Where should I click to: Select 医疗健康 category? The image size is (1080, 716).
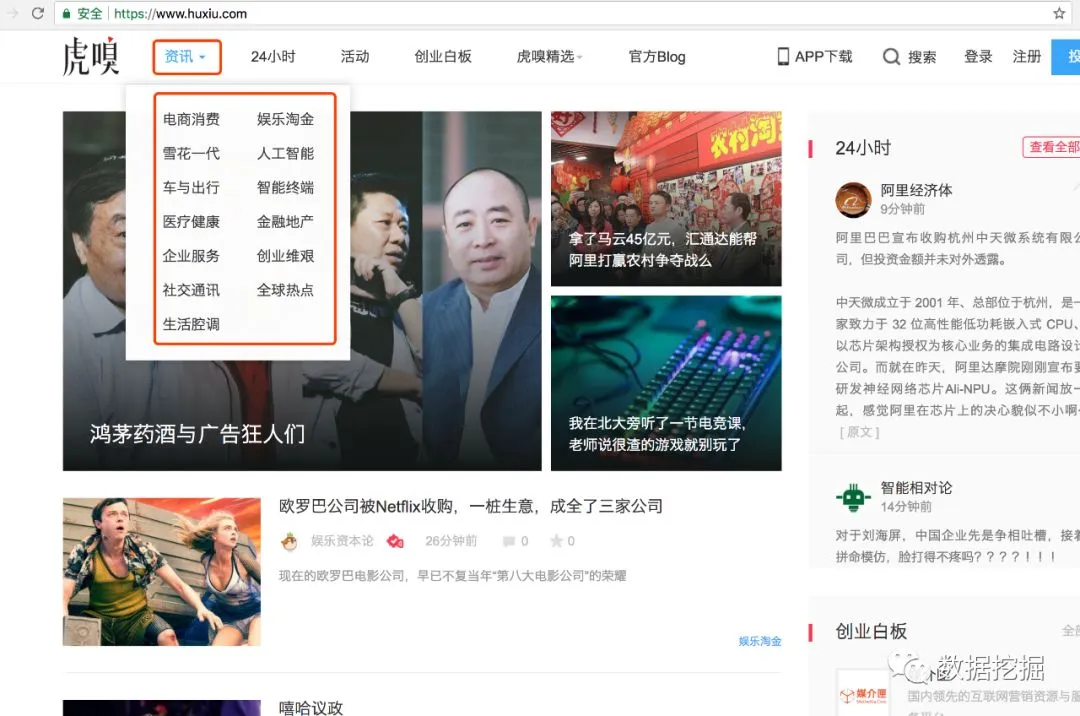[191, 222]
